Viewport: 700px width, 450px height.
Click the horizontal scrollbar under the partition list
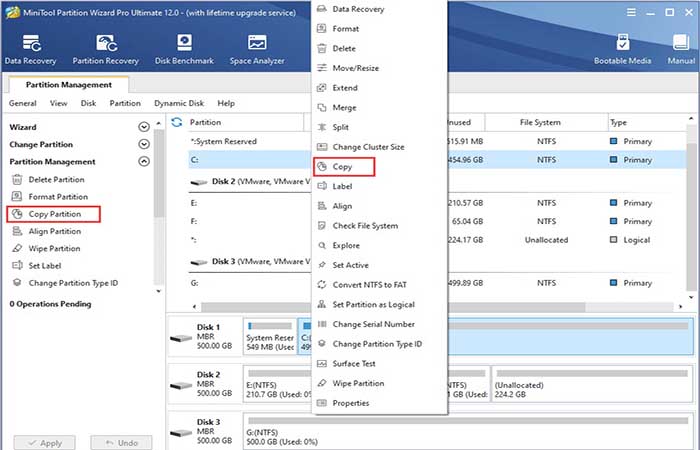(x=393, y=307)
